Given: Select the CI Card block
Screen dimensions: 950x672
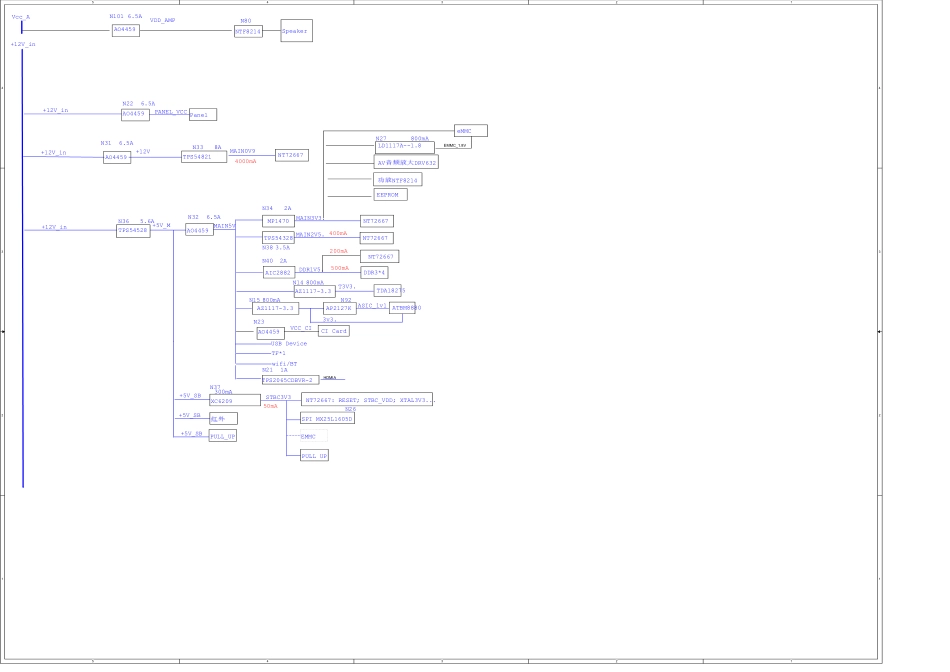Looking at the screenshot, I should tap(334, 331).
